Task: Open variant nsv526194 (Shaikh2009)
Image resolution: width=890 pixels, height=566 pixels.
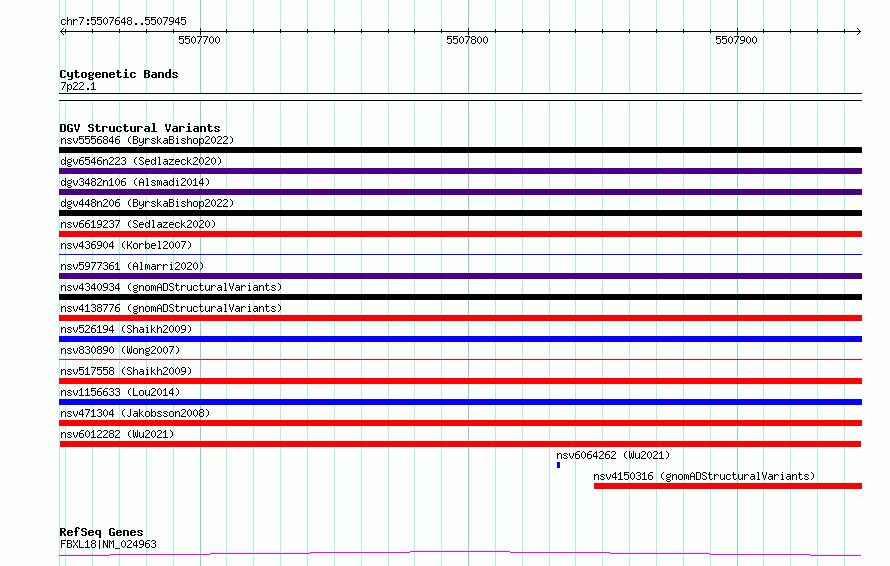Action: [126, 329]
